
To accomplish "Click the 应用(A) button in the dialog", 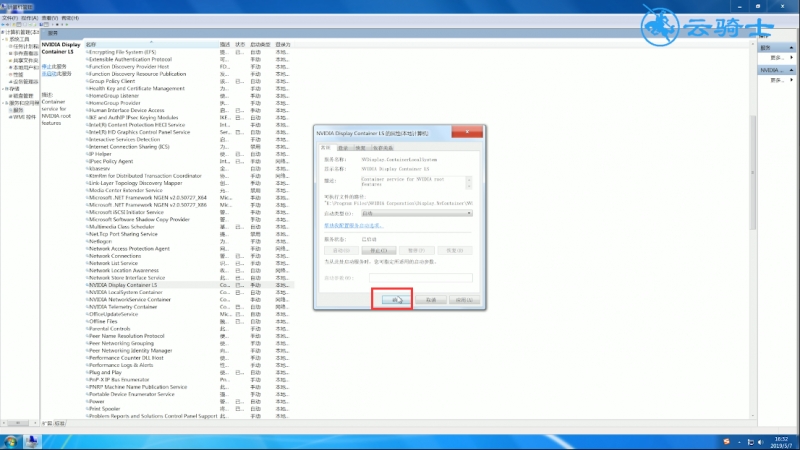I will coord(464,300).
